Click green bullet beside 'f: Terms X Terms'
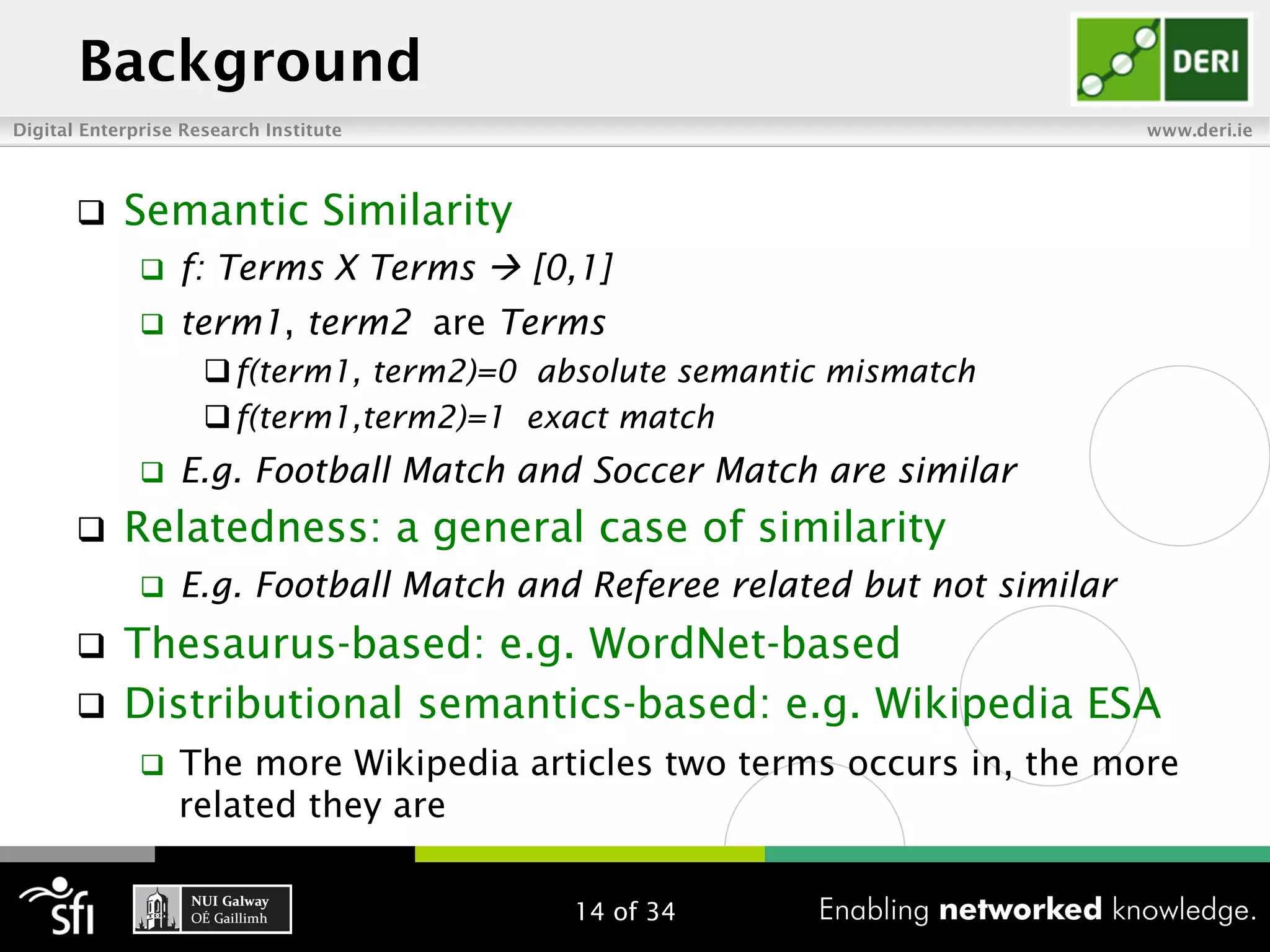 (x=152, y=270)
